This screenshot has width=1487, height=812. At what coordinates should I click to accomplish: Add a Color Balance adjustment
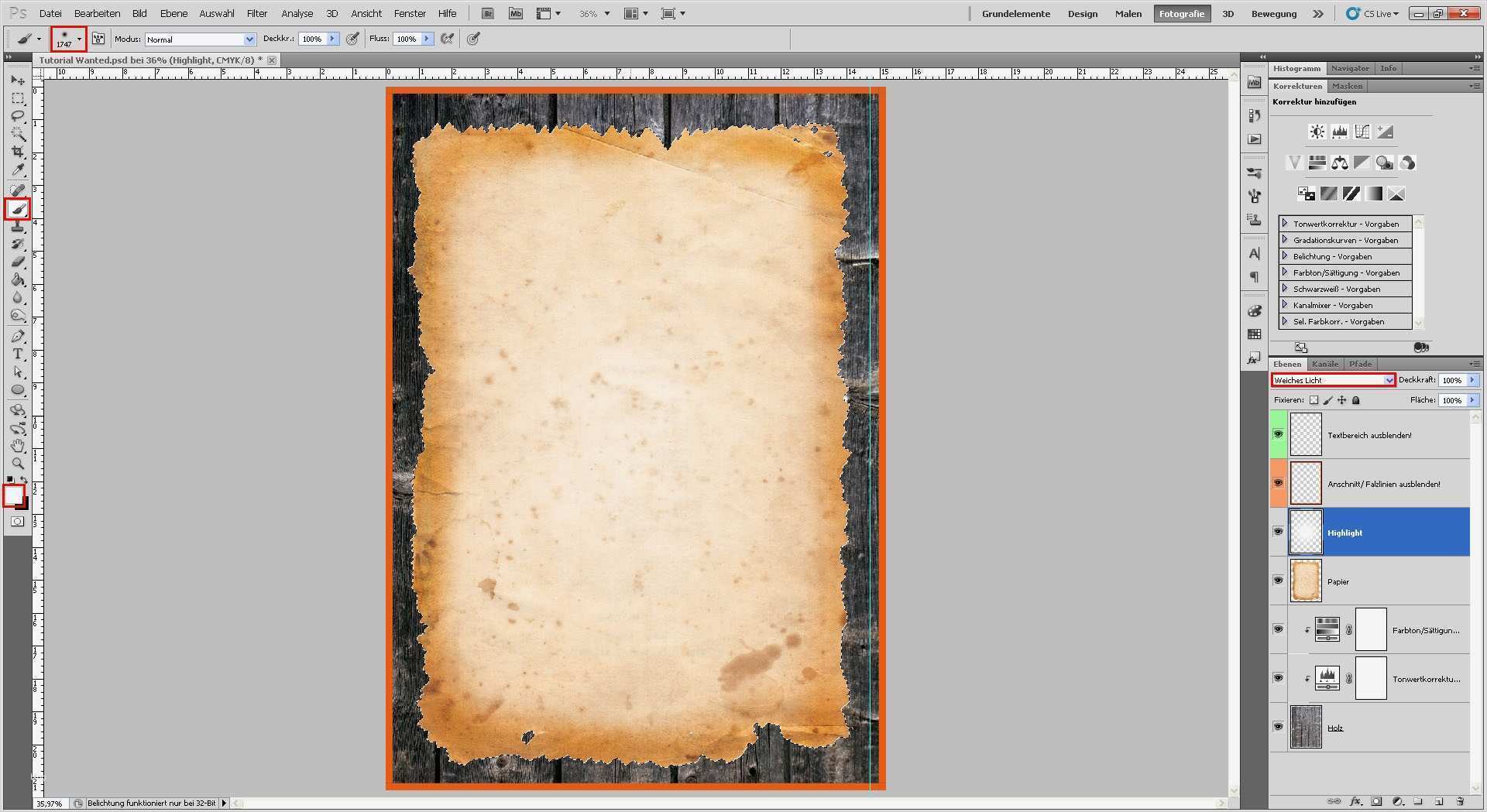coord(1339,163)
